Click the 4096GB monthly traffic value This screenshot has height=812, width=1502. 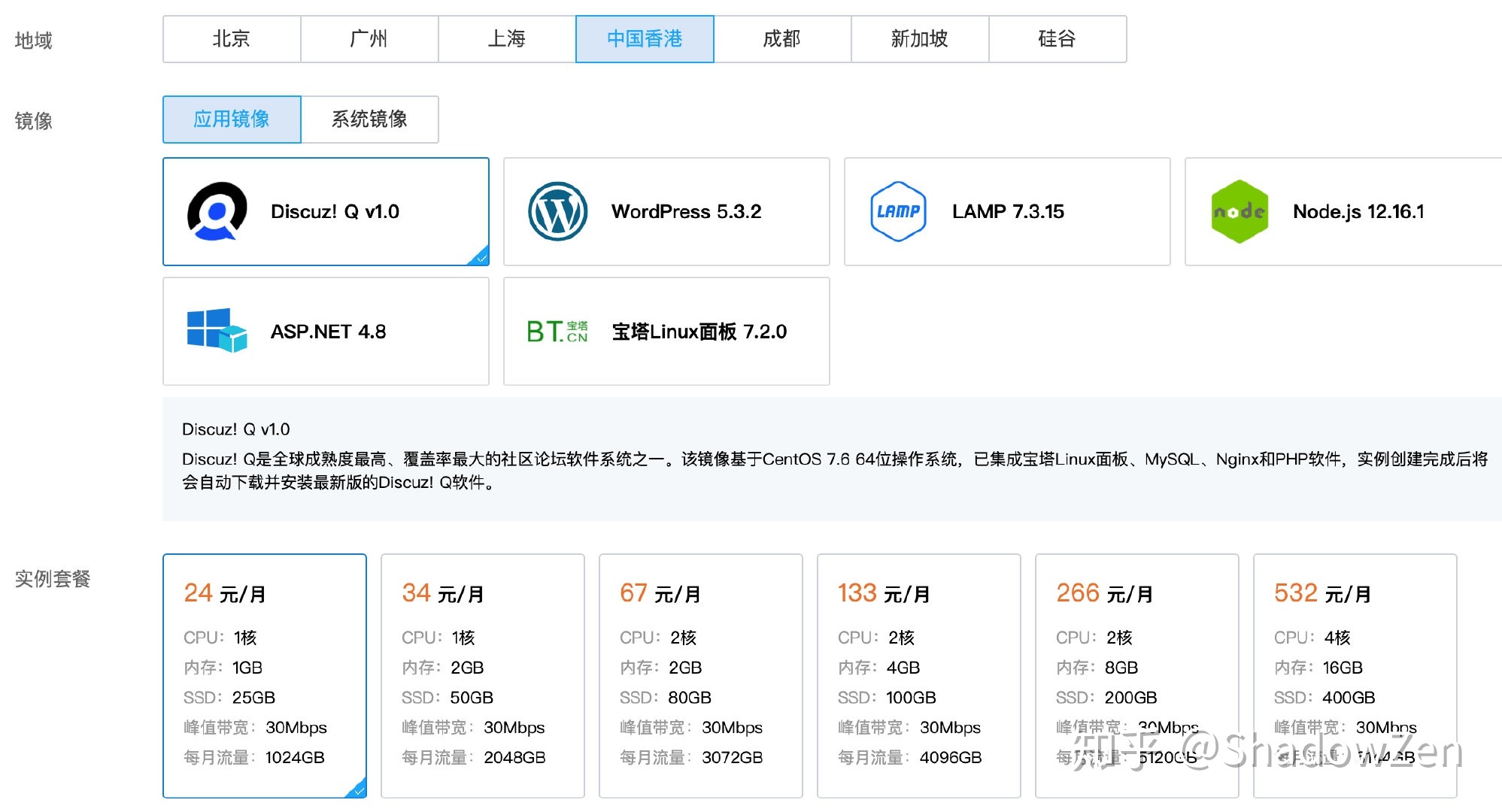(x=951, y=758)
